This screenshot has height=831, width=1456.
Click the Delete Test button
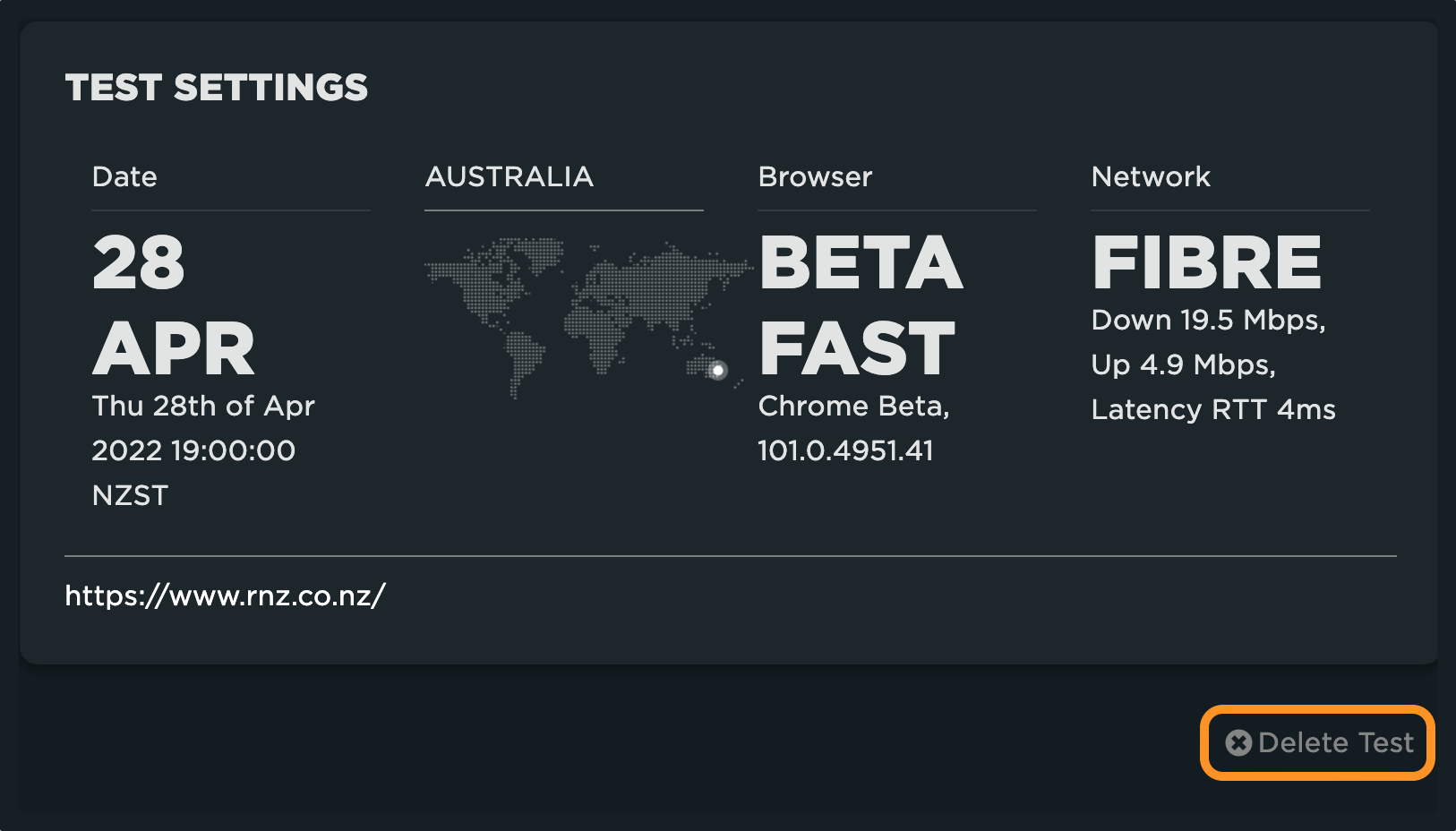(1317, 742)
